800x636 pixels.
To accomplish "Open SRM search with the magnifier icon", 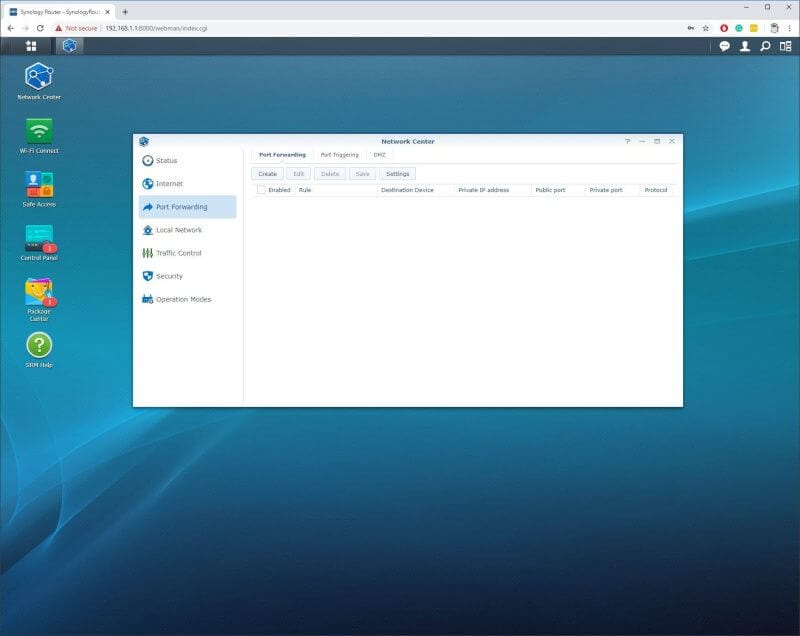I will tap(766, 44).
